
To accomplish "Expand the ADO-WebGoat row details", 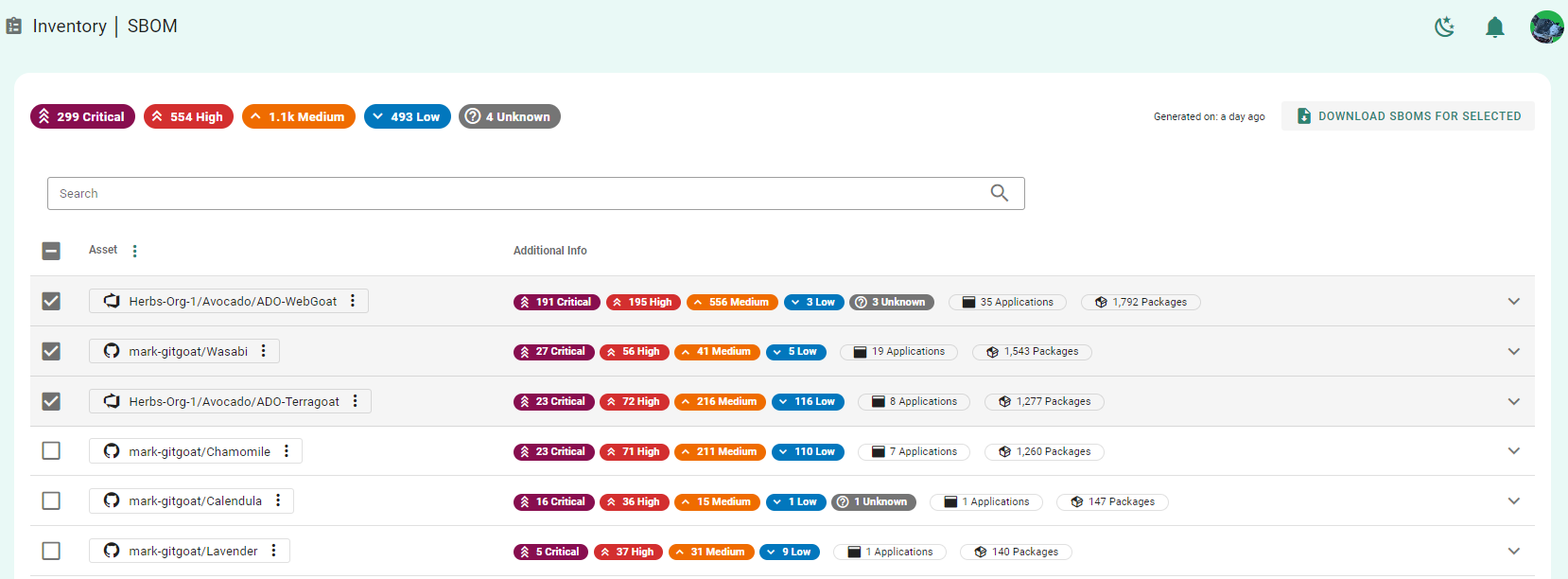I will click(1513, 301).
